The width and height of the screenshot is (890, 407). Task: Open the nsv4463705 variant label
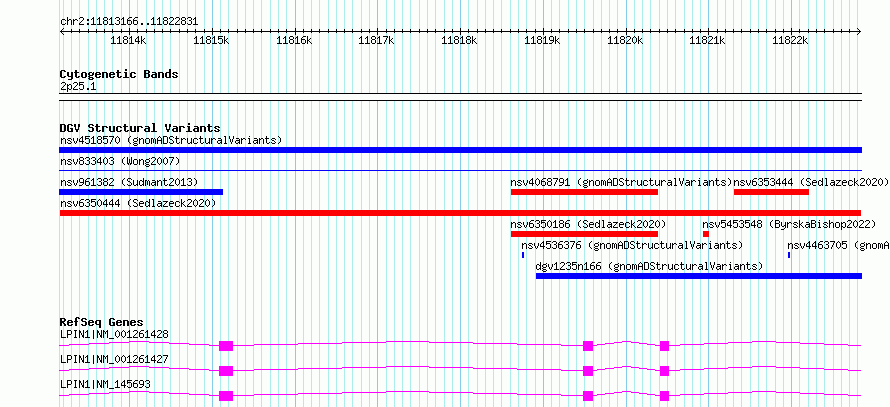[x=838, y=245]
